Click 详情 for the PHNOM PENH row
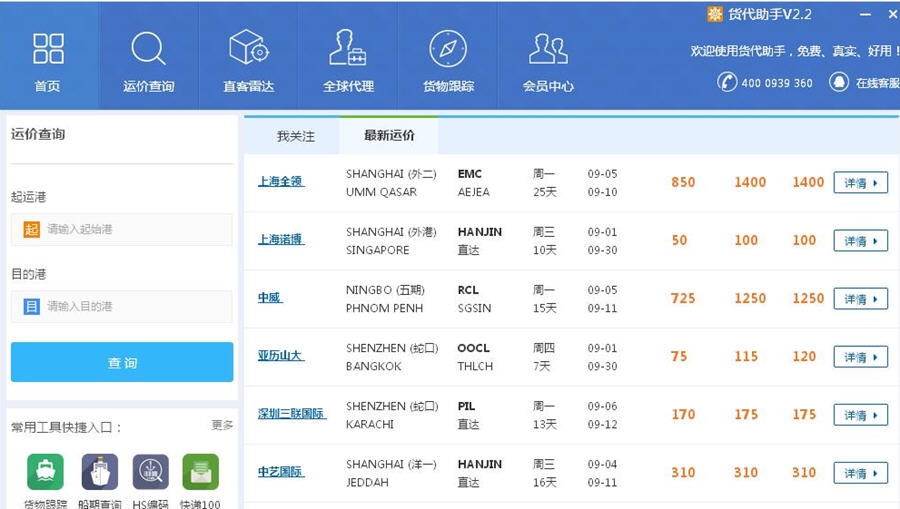Viewport: 900px width, 509px height. pyautogui.click(x=860, y=299)
